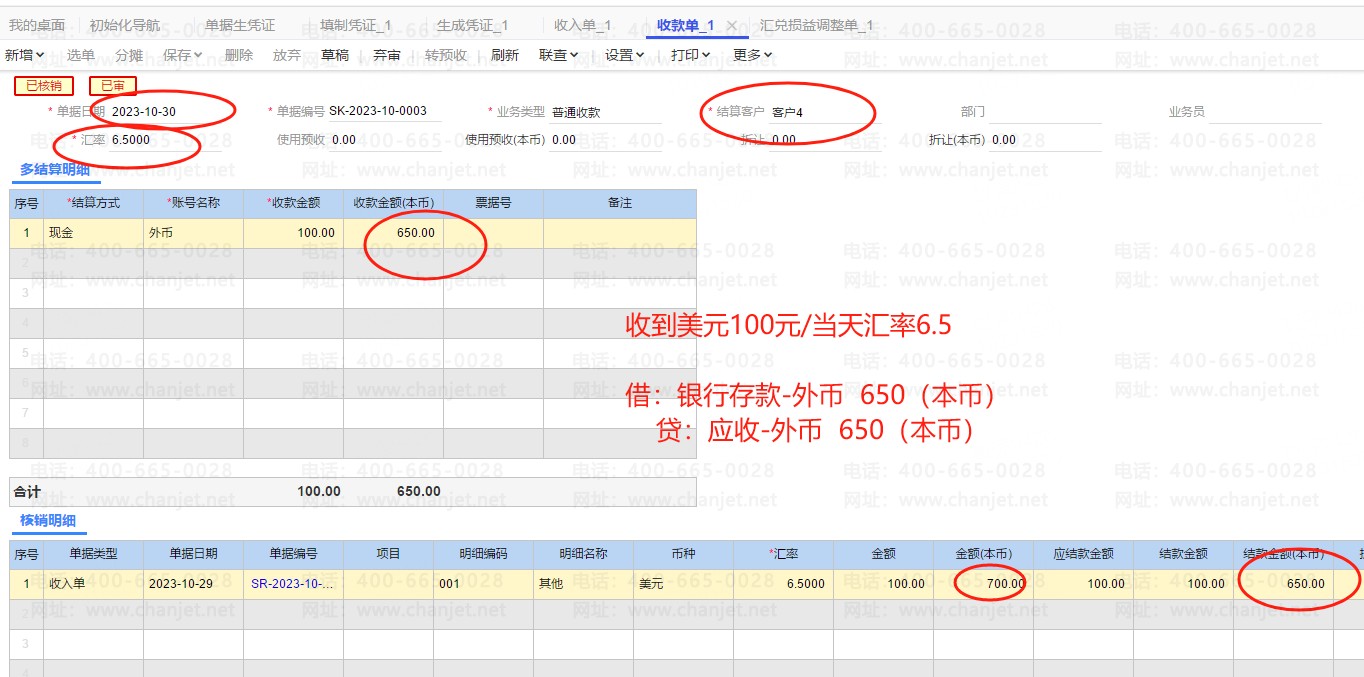This screenshot has height=677, width=1364.
Task: Expand the 联查 dropdown
Action: point(559,55)
